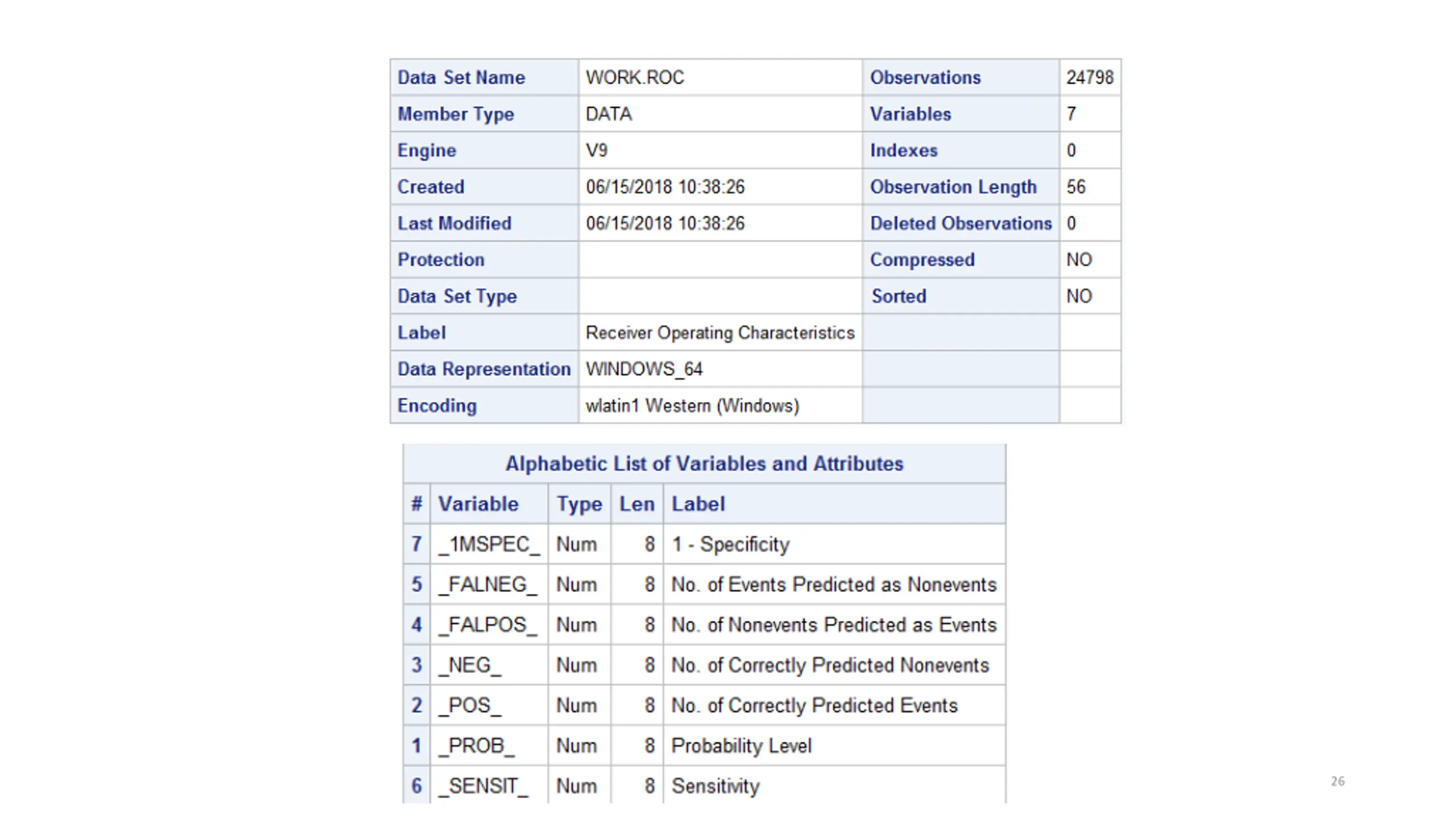Click 'No. of Events Predicted as Nonevents'
Image resolution: width=1456 pixels, height=819 pixels.
click(834, 585)
